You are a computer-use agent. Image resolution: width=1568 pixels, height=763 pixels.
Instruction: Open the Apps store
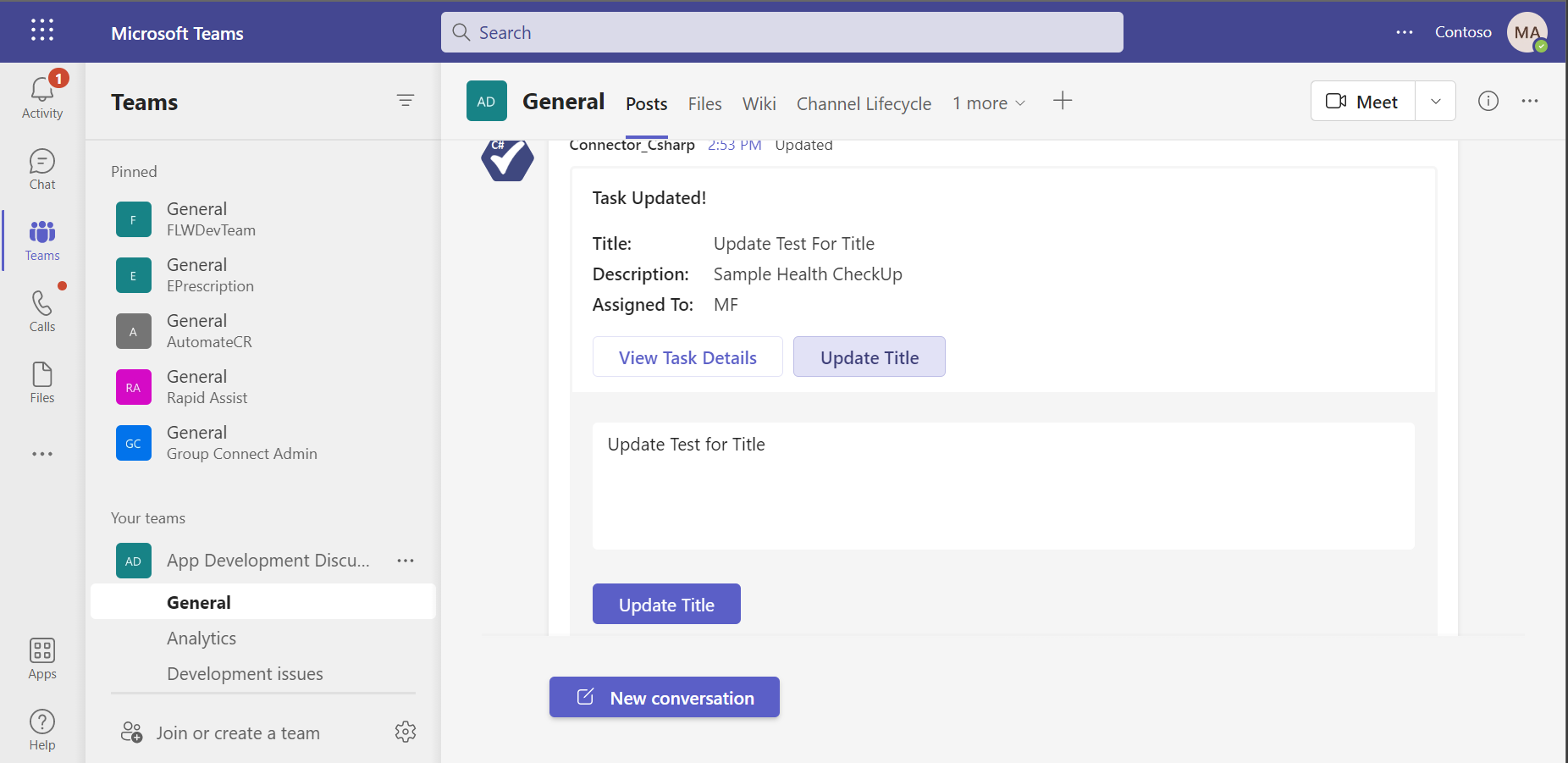click(x=42, y=659)
